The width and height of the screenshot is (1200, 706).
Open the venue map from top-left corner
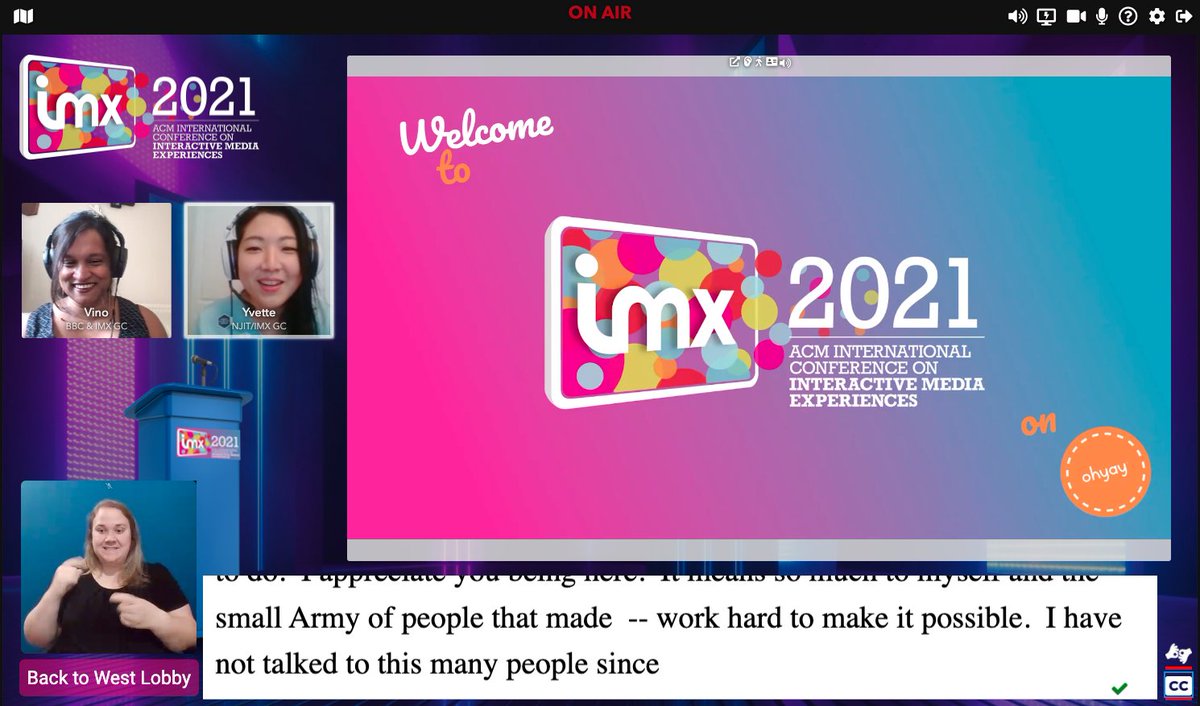23,16
